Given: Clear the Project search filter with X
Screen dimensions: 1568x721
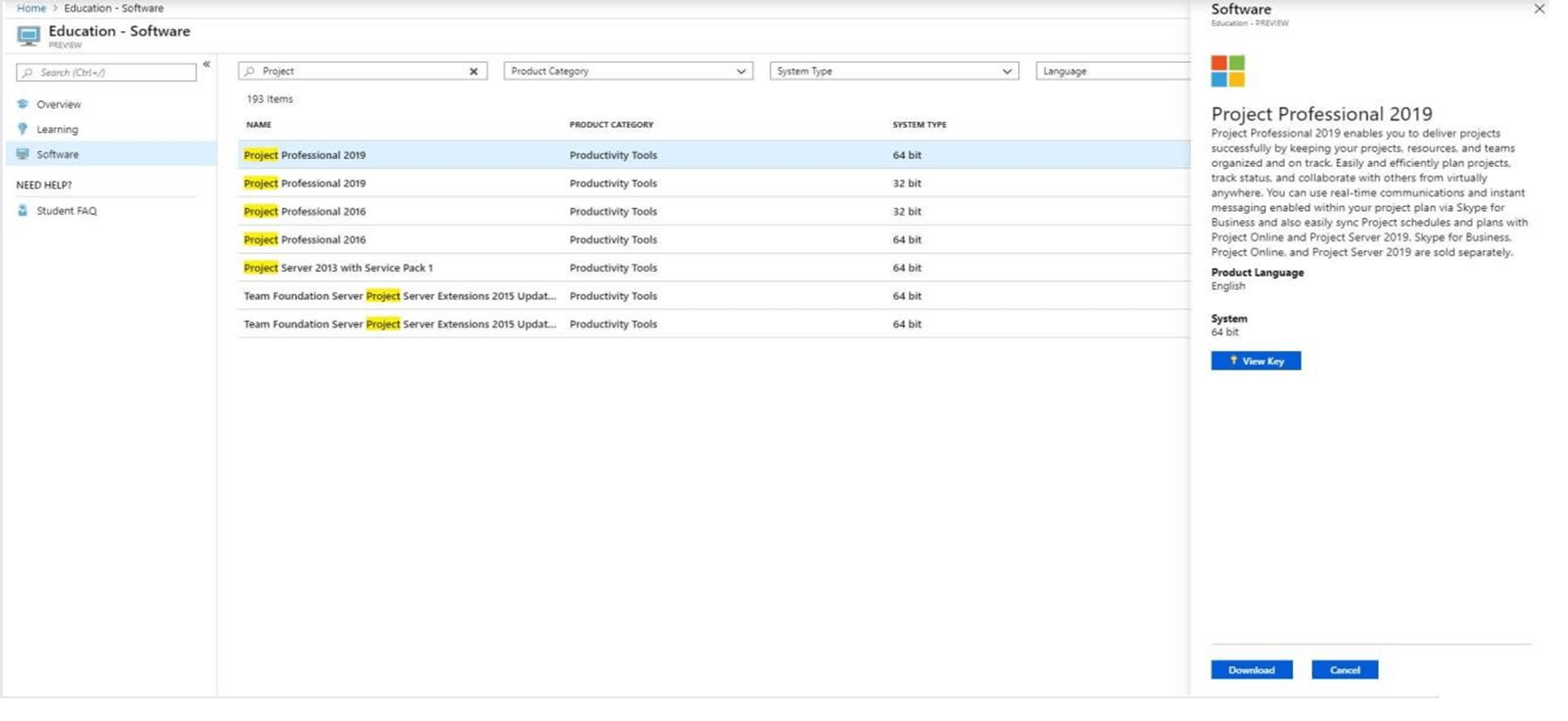Looking at the screenshot, I should pos(474,71).
